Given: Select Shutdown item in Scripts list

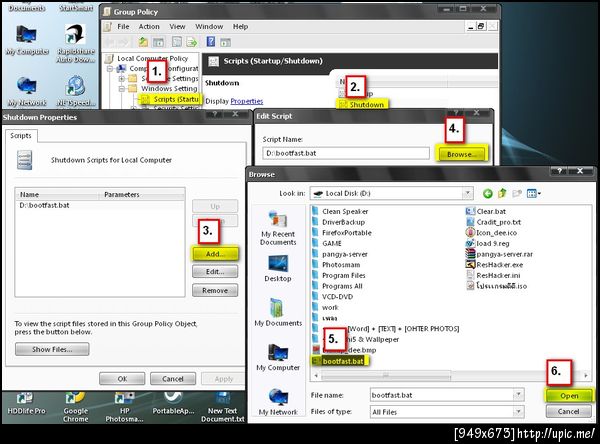Looking at the screenshot, I should tap(362, 104).
